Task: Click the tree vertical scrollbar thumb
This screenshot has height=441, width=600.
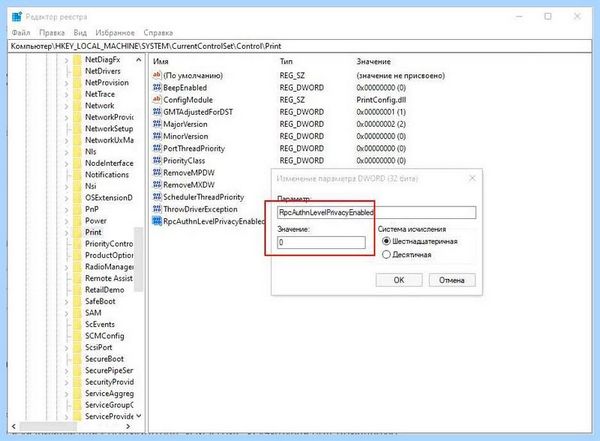Action: coord(138,260)
